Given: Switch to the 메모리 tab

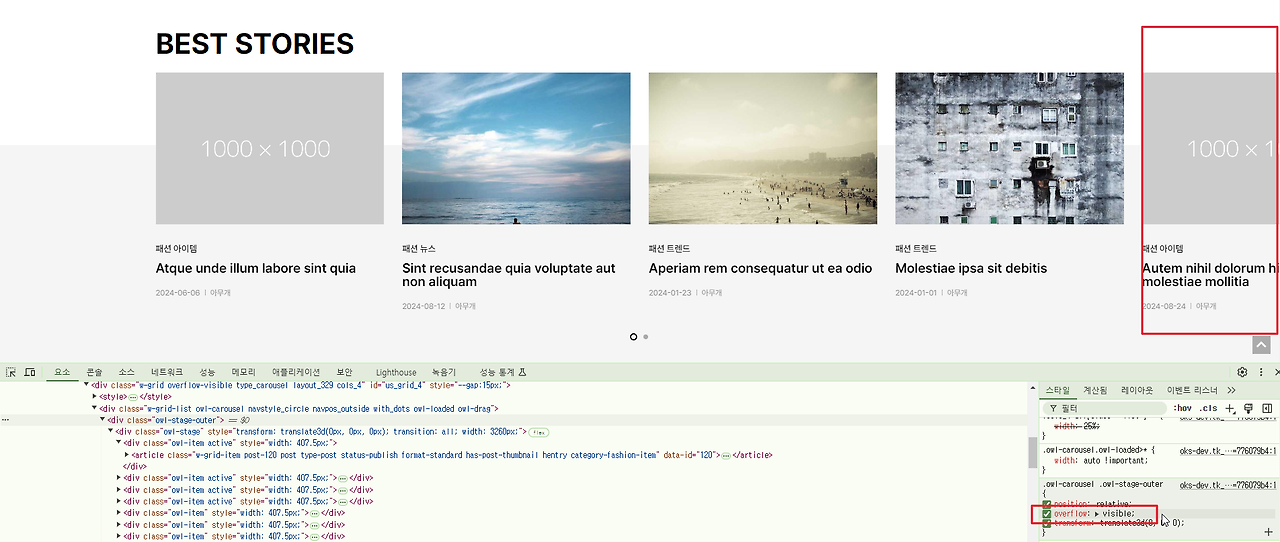Looking at the screenshot, I should point(244,372).
